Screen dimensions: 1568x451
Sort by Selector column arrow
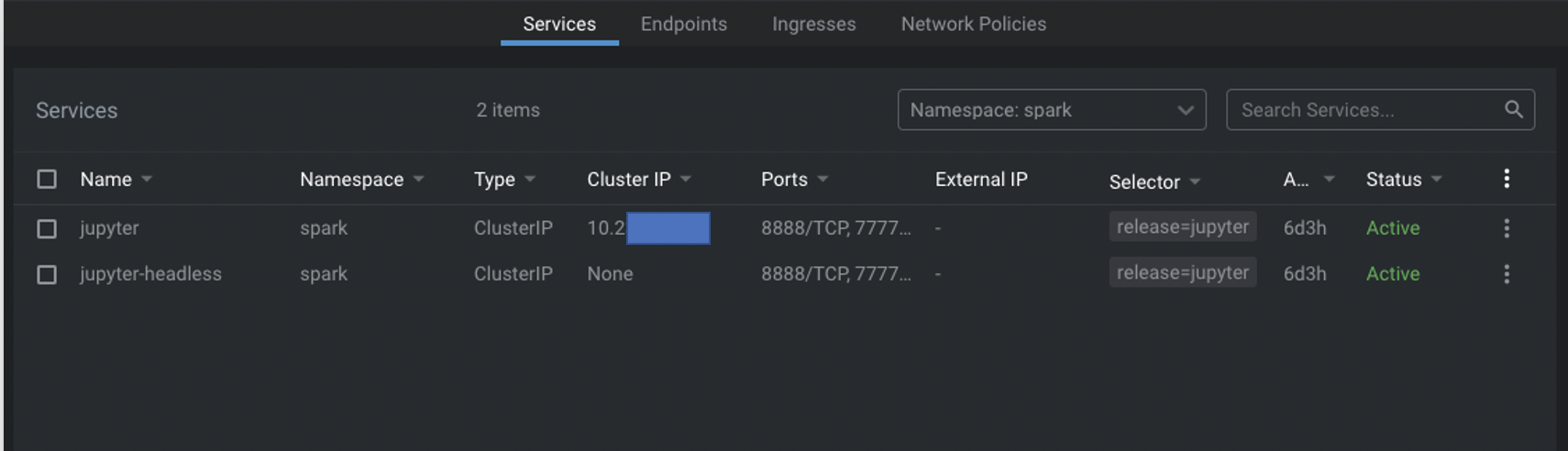pyautogui.click(x=1195, y=182)
